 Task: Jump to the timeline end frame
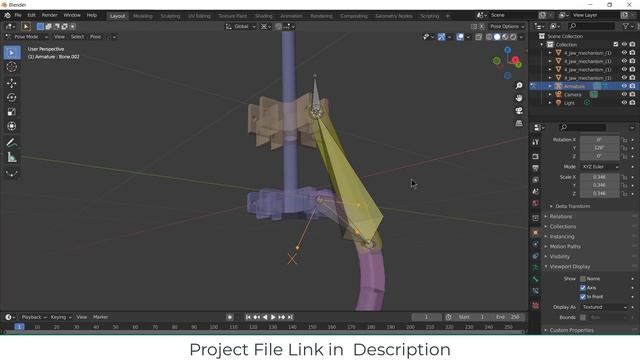(x=290, y=317)
